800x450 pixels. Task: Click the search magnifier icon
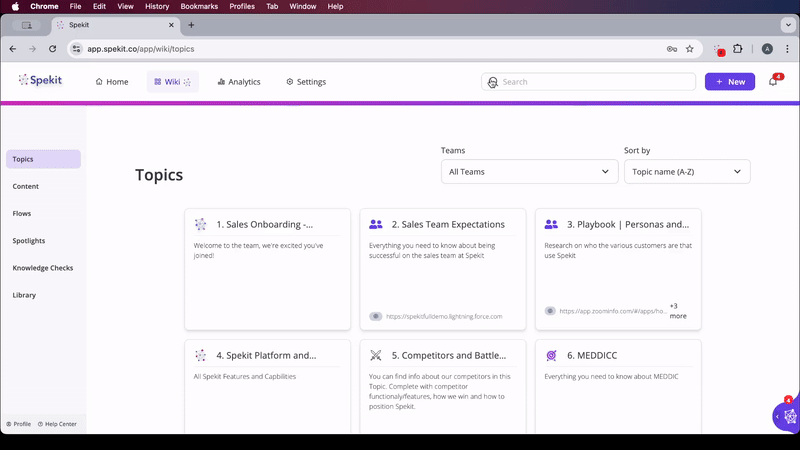[x=492, y=82]
